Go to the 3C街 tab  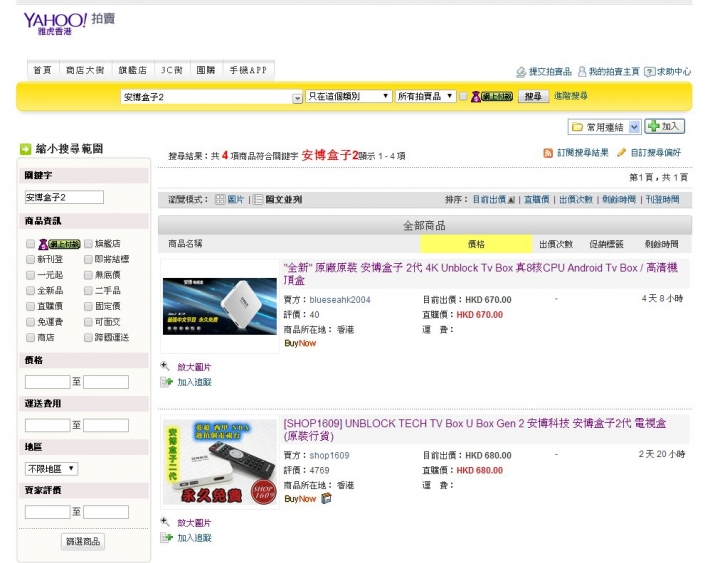click(x=172, y=70)
